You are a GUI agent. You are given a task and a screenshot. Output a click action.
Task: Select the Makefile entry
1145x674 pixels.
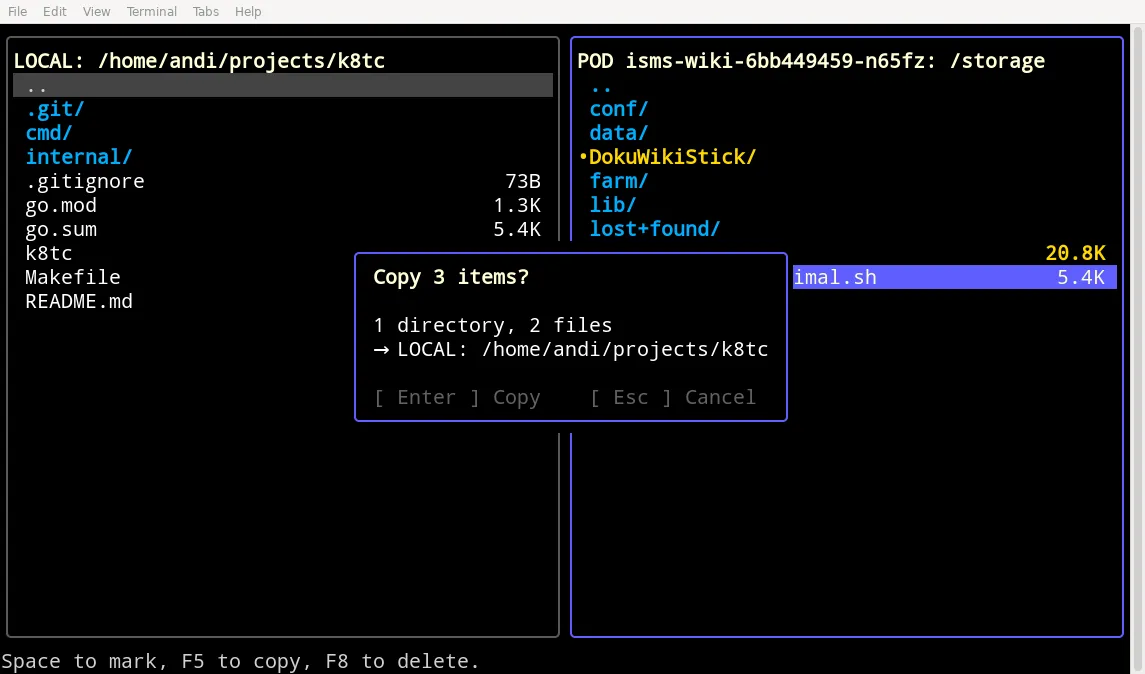(x=184, y=278)
